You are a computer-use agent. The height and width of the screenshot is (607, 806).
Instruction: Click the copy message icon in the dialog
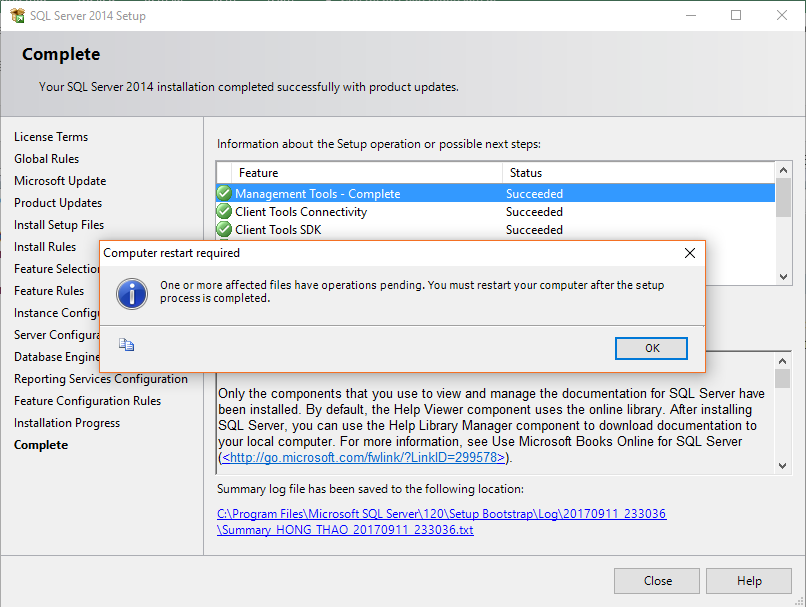tap(126, 344)
